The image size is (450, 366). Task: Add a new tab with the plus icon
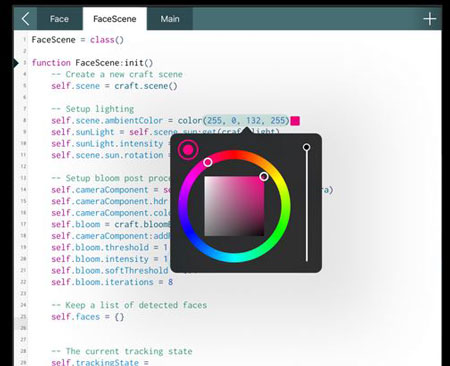[x=430, y=19]
